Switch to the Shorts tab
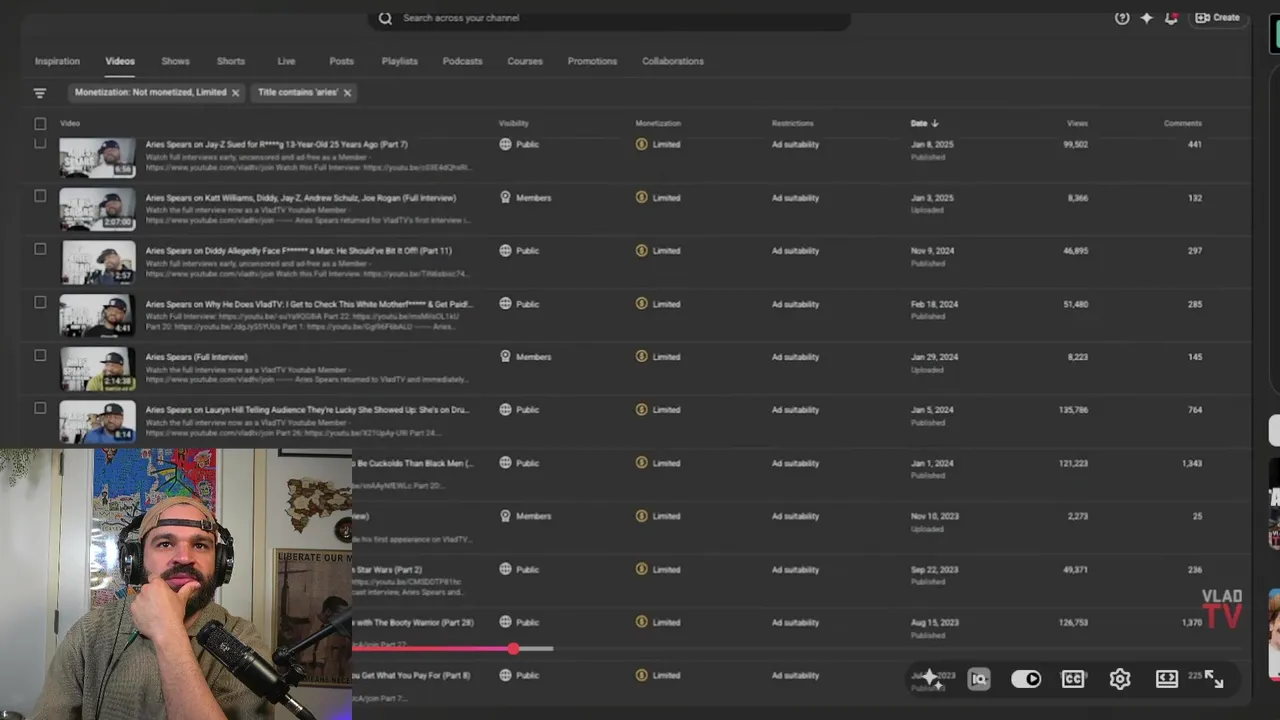 (x=230, y=61)
